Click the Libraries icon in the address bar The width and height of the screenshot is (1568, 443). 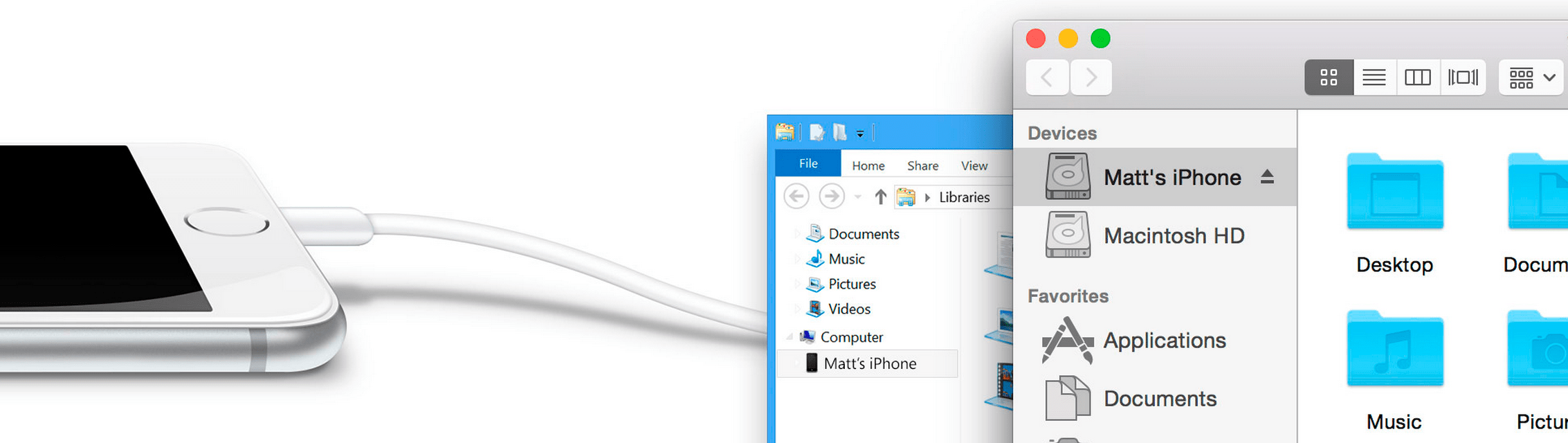(906, 197)
